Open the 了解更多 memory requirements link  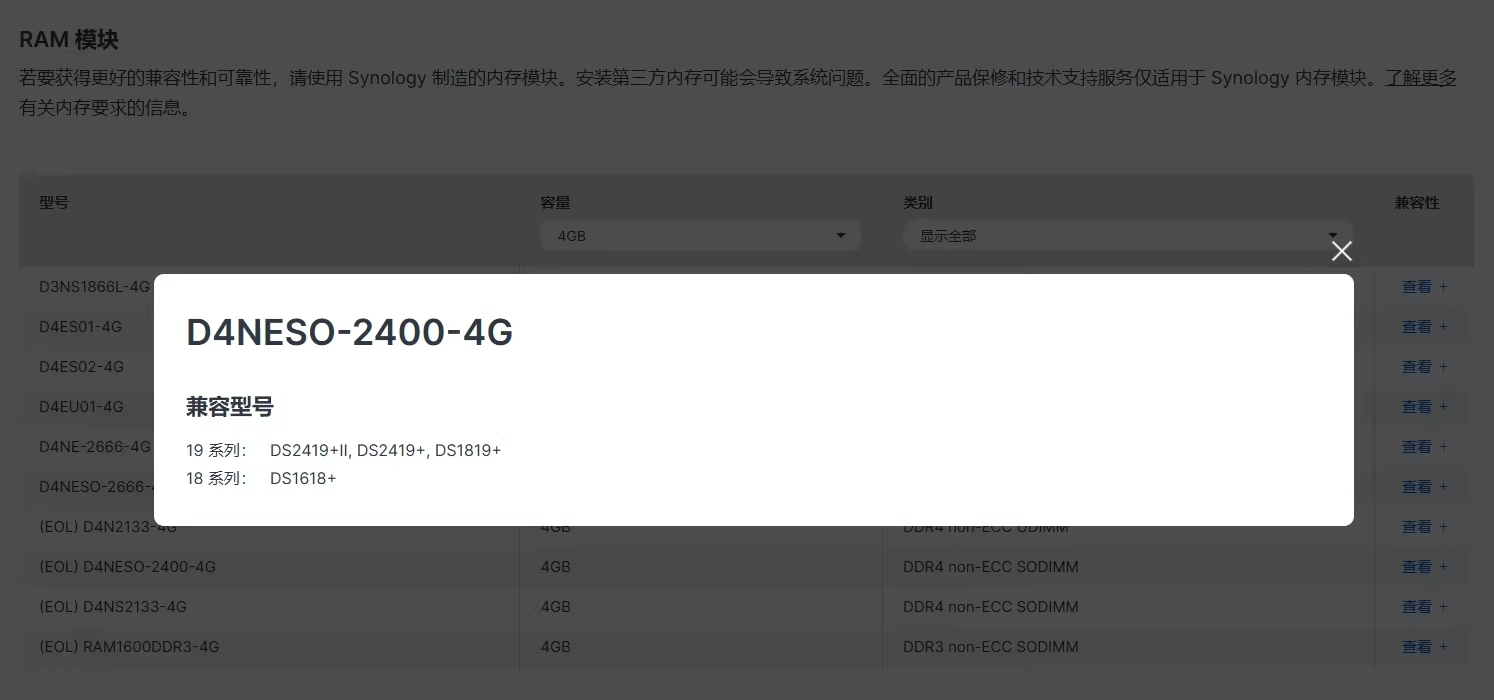(x=1421, y=78)
